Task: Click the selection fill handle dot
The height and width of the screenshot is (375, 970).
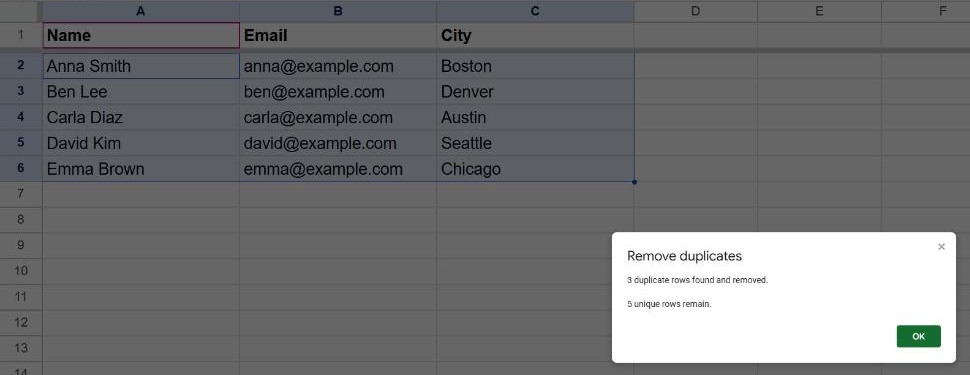Action: (x=634, y=182)
